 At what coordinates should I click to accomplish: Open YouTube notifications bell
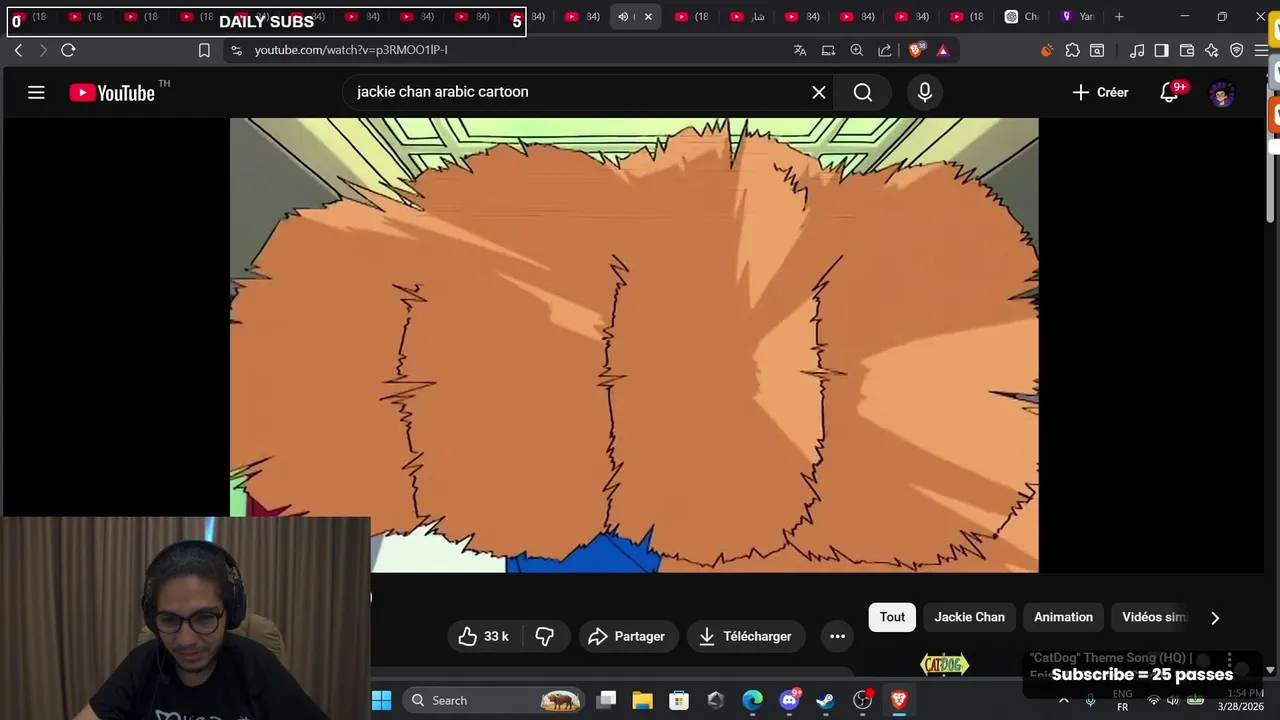[x=1169, y=92]
